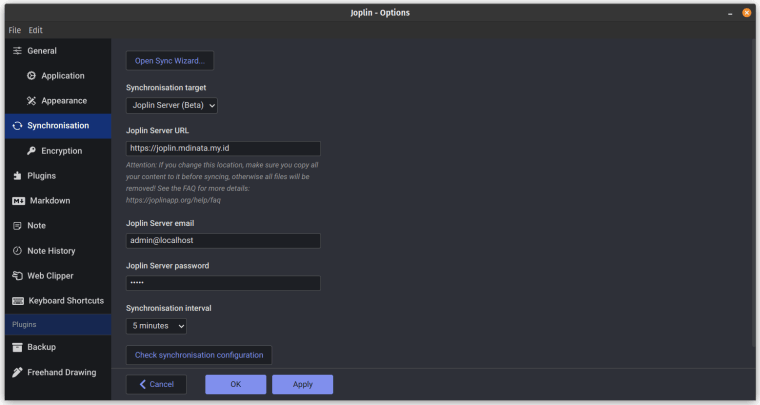Image resolution: width=760 pixels, height=405 pixels.
Task: Click the Joplin Server password label
Action: (168, 265)
